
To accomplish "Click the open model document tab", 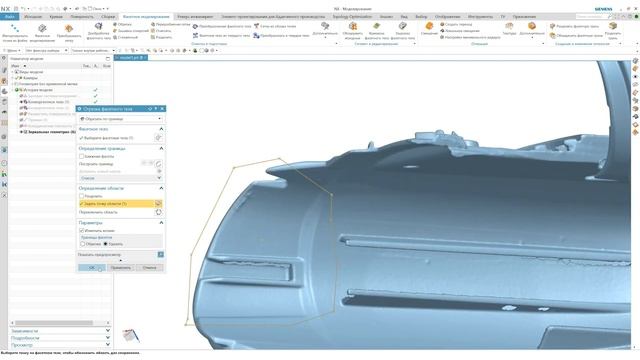I will (x=131, y=58).
